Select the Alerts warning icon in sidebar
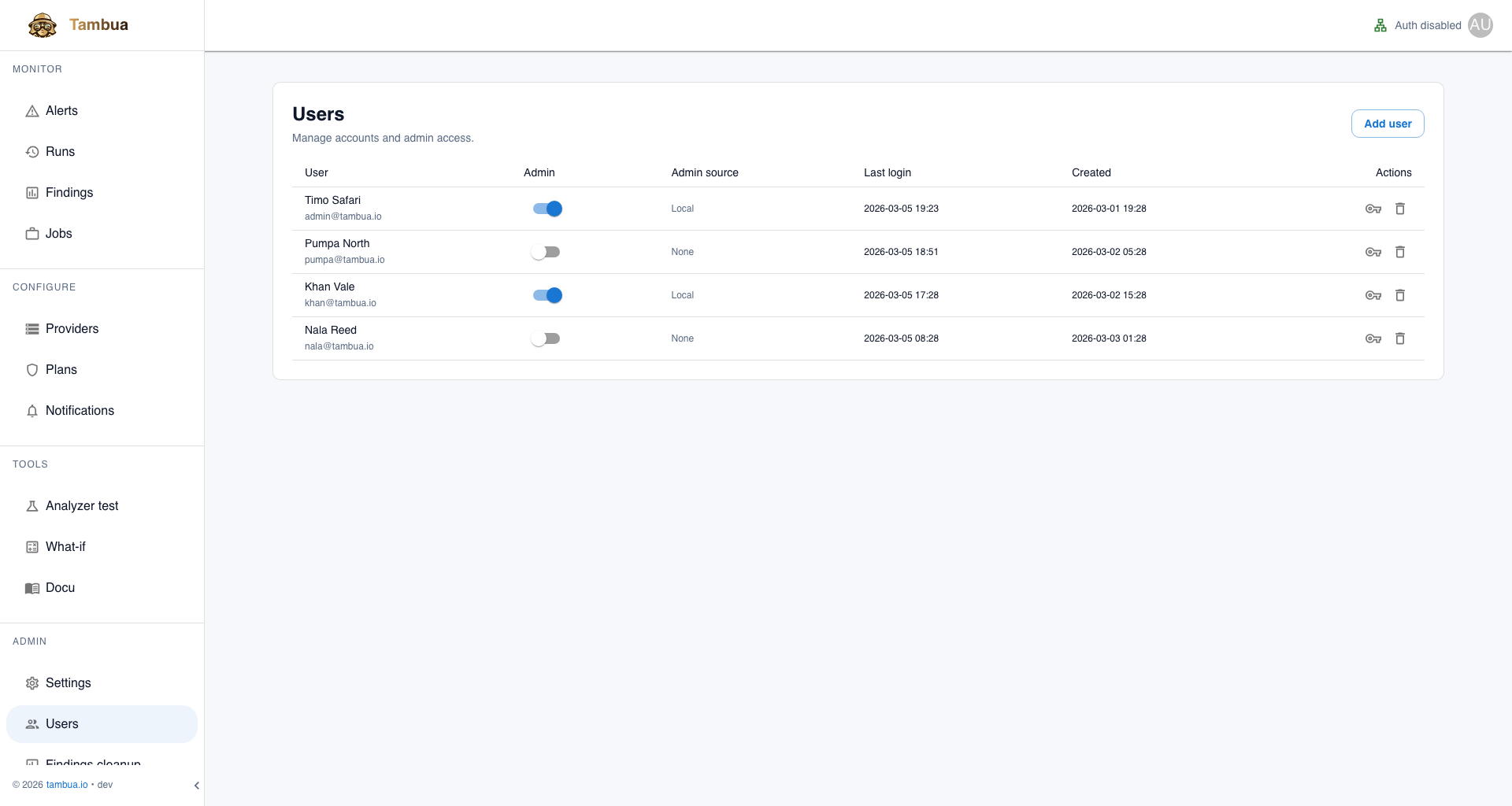 pyautogui.click(x=31, y=110)
